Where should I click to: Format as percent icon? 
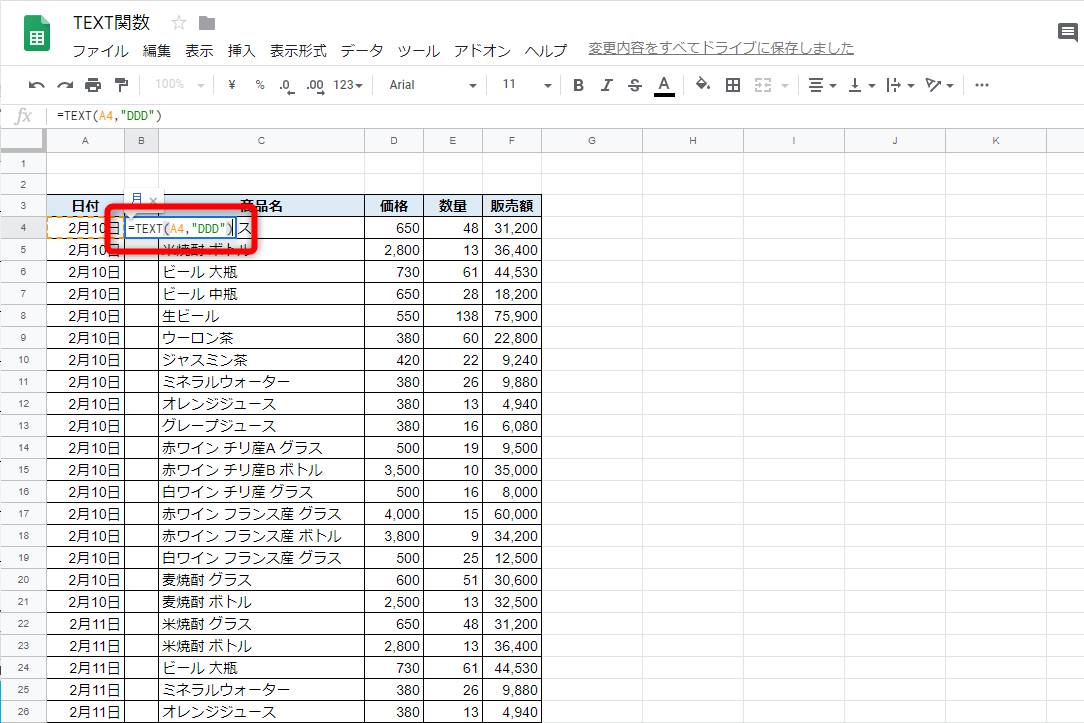pyautogui.click(x=260, y=84)
